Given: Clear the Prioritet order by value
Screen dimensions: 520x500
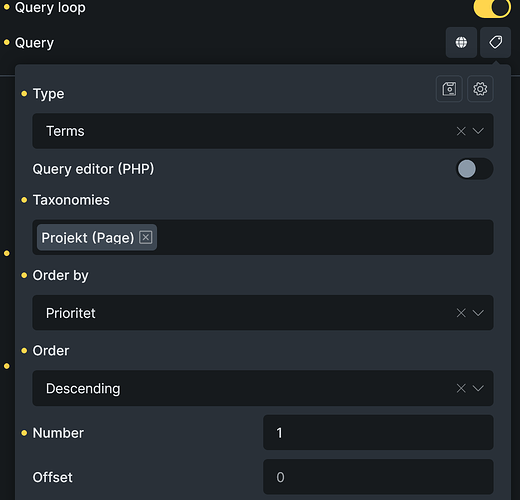Looking at the screenshot, I should [461, 313].
